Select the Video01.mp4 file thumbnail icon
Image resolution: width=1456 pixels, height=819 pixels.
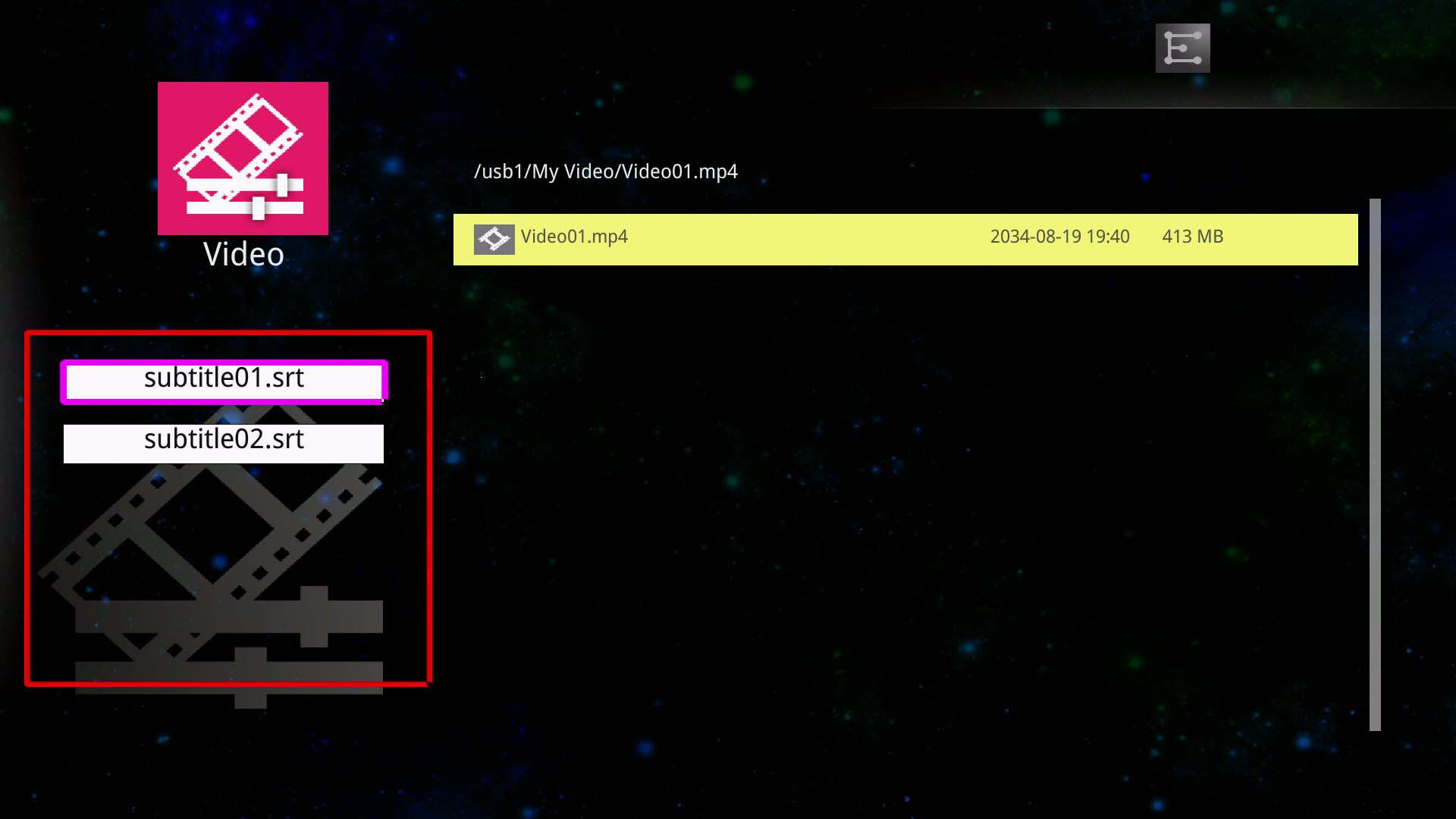pos(494,239)
